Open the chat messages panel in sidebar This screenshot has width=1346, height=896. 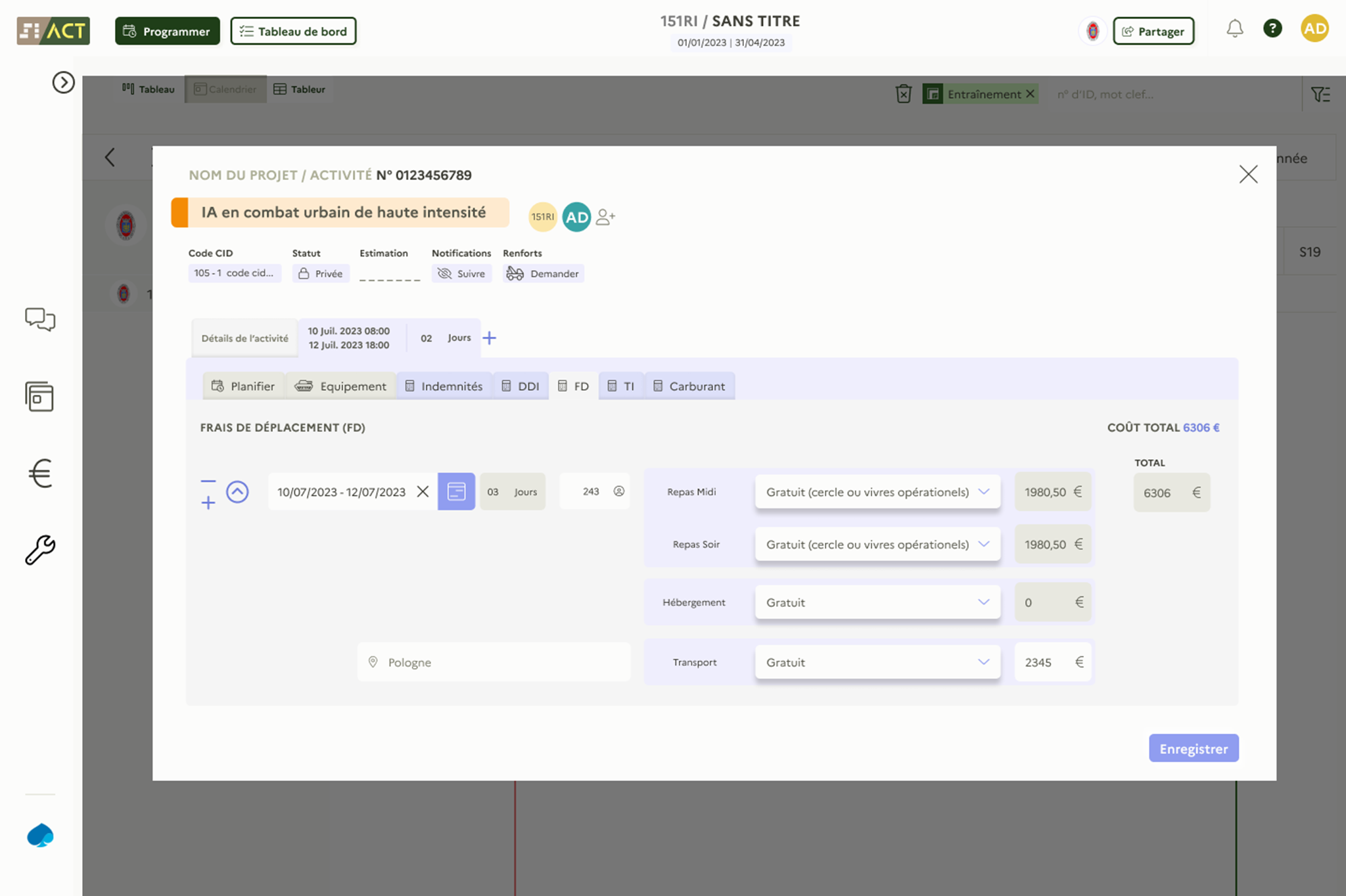coord(39,320)
